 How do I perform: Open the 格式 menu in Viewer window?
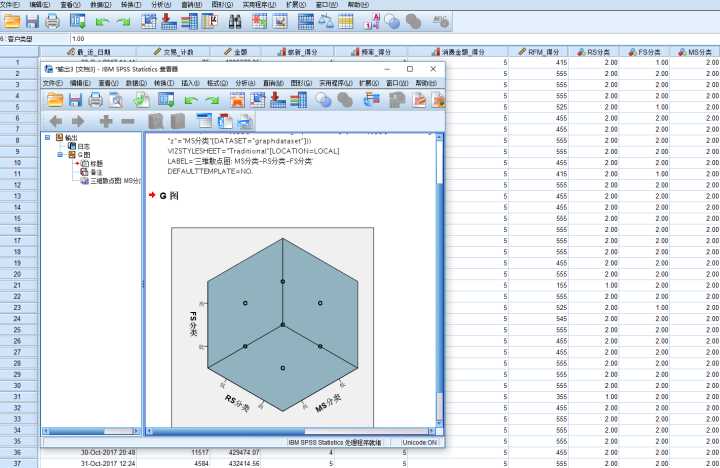(218, 83)
